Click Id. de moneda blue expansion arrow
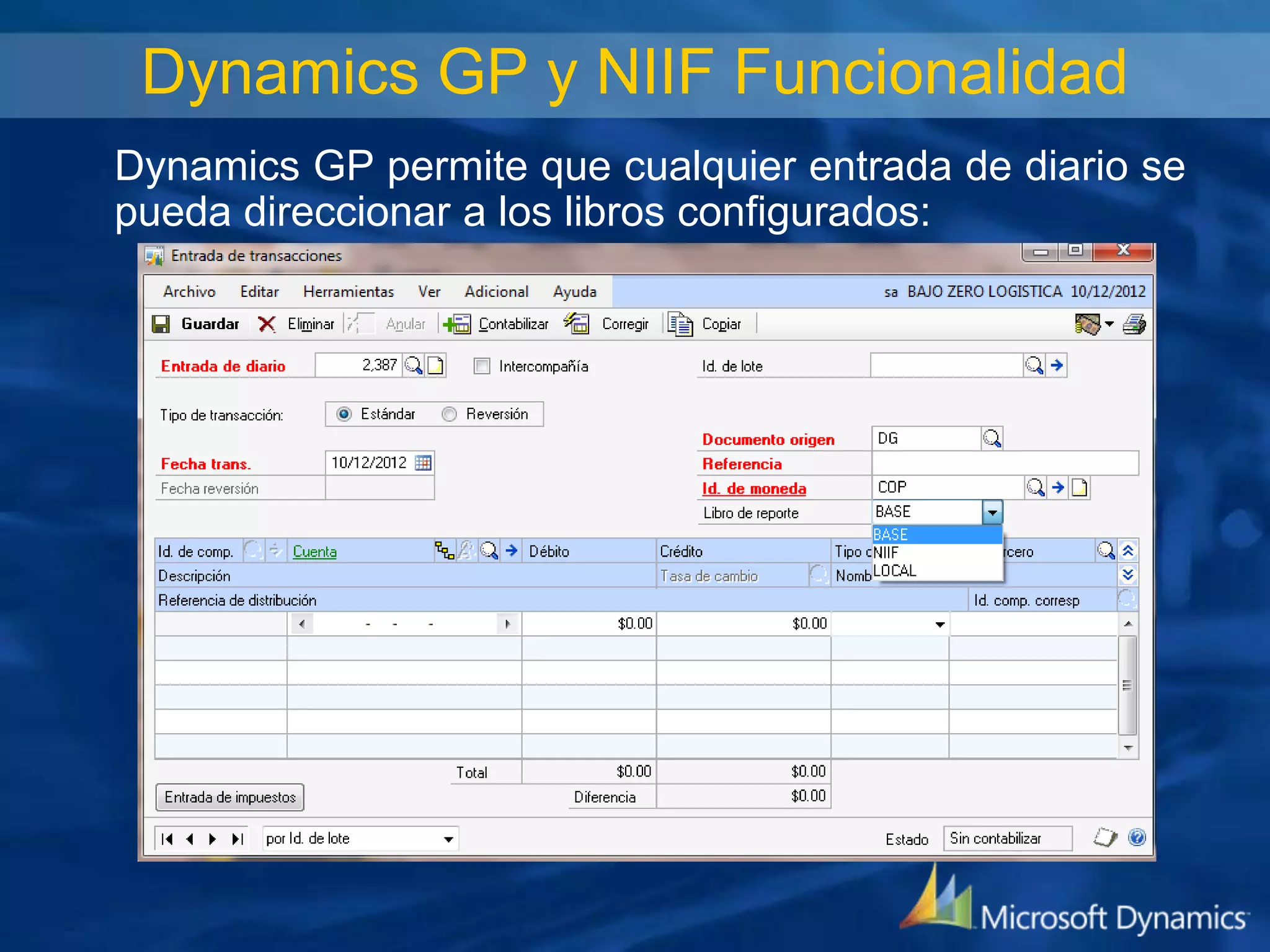The image size is (1270, 952). (1058, 487)
